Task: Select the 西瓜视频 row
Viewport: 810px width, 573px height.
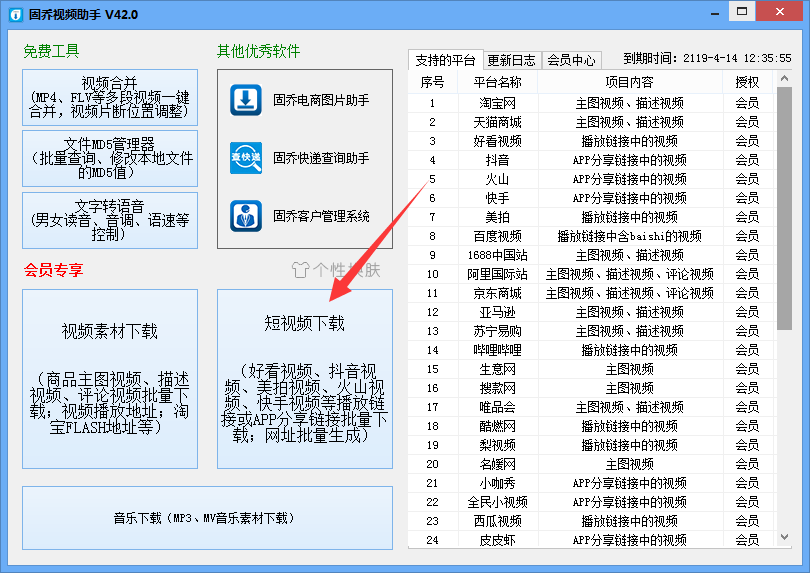Action: point(592,521)
